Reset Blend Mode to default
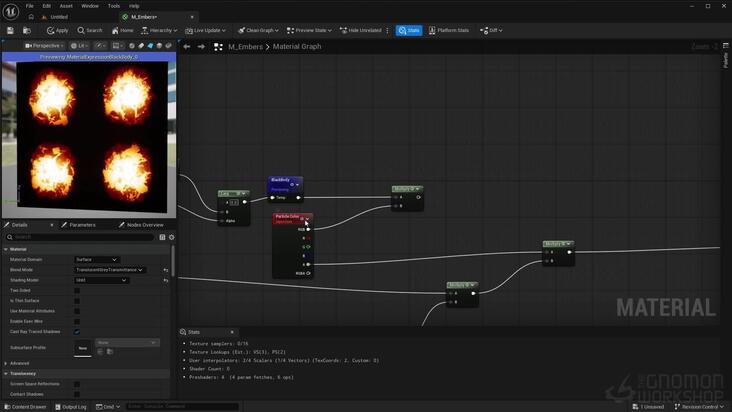Screen dimensions: 732x412 click(x=166, y=270)
